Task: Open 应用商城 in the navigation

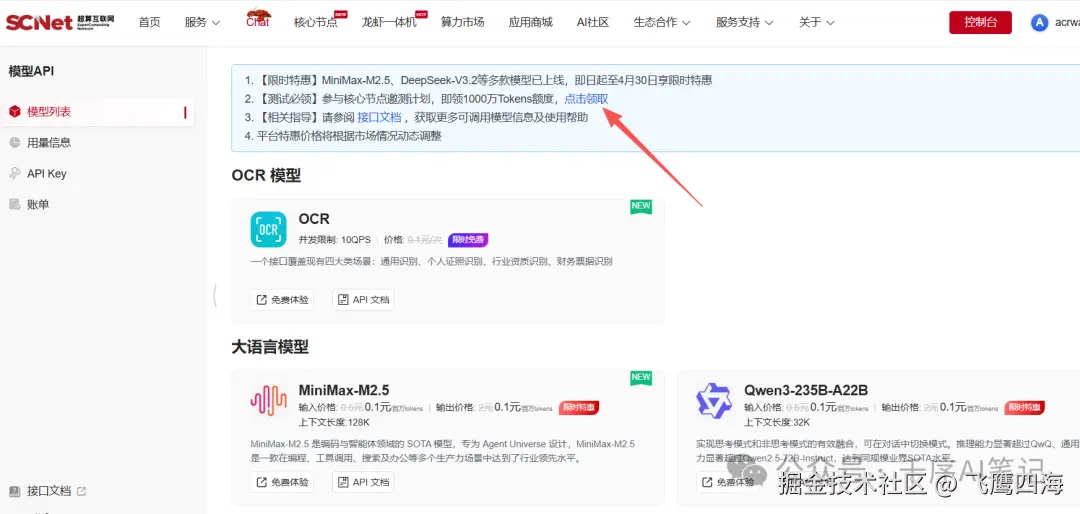Action: click(x=530, y=22)
